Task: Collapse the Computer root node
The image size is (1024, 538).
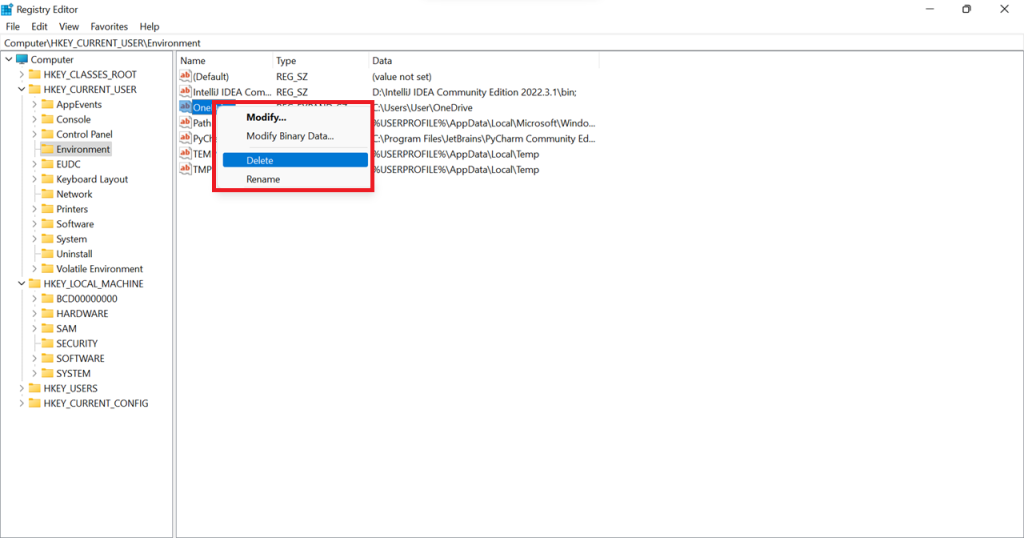Action: click(8, 59)
